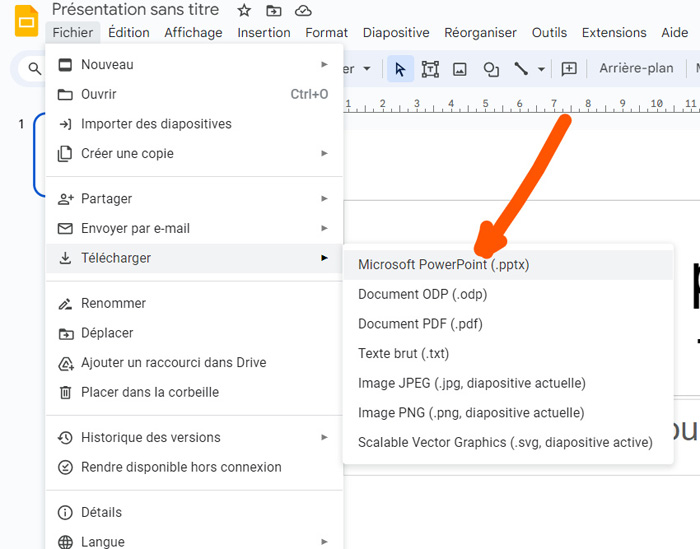This screenshot has width=700, height=549.
Task: Open the Réorganiser menu
Action: coord(480,33)
